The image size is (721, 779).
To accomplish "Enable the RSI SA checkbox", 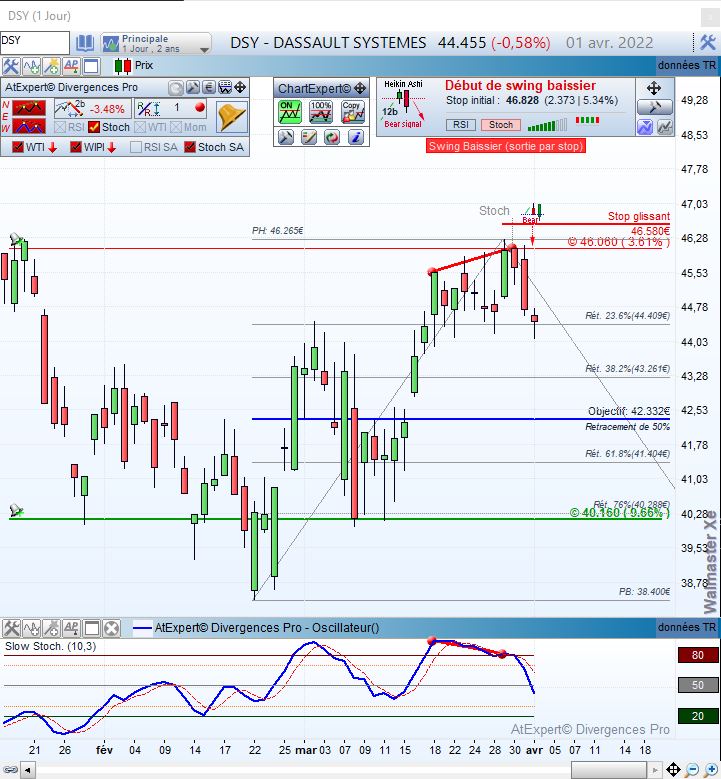I will click(x=136, y=147).
